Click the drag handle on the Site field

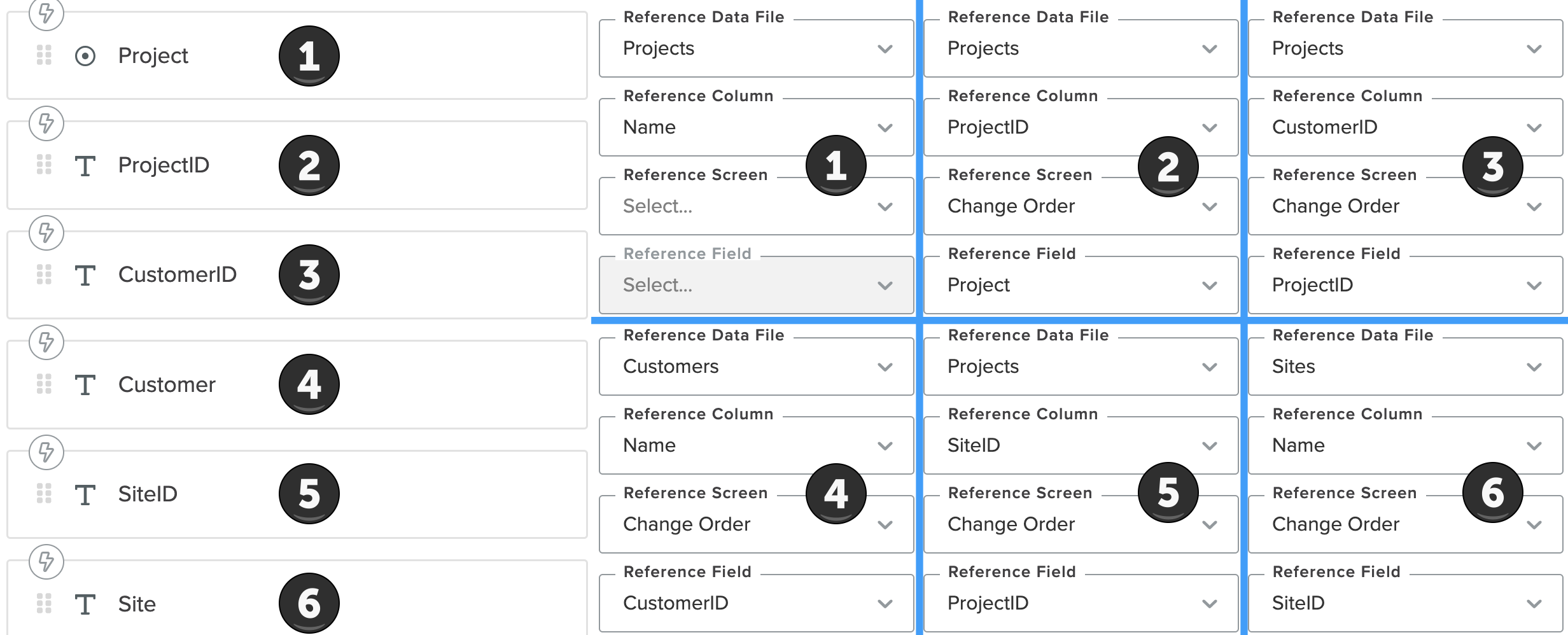[x=44, y=603]
